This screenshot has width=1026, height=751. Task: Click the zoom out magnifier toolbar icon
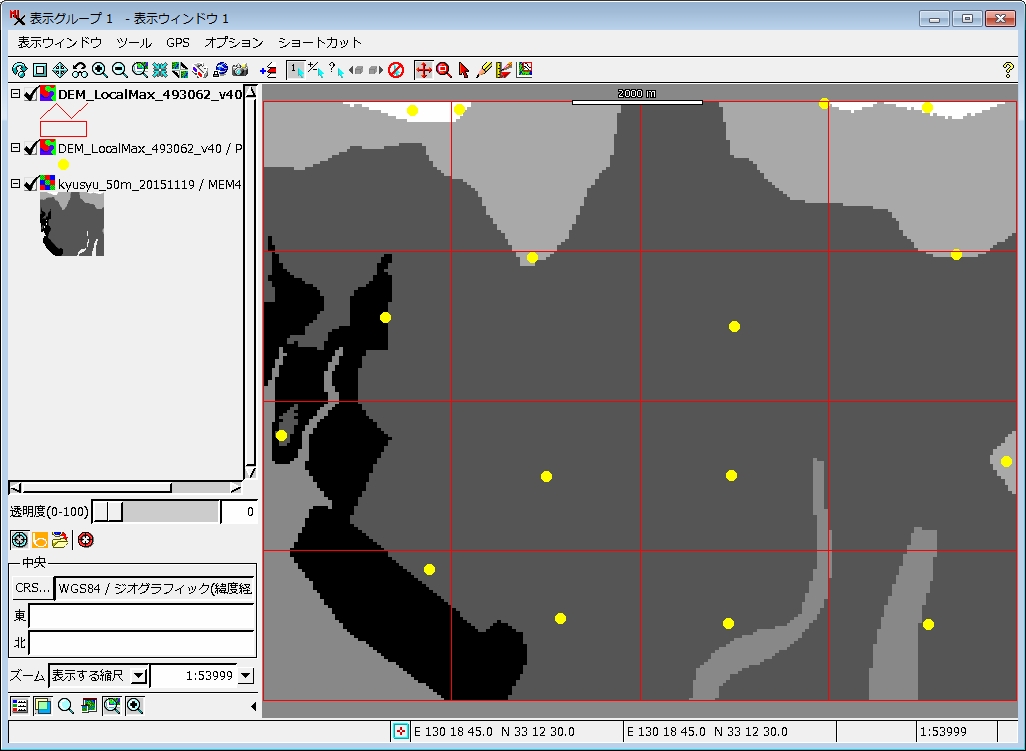click(x=120, y=70)
